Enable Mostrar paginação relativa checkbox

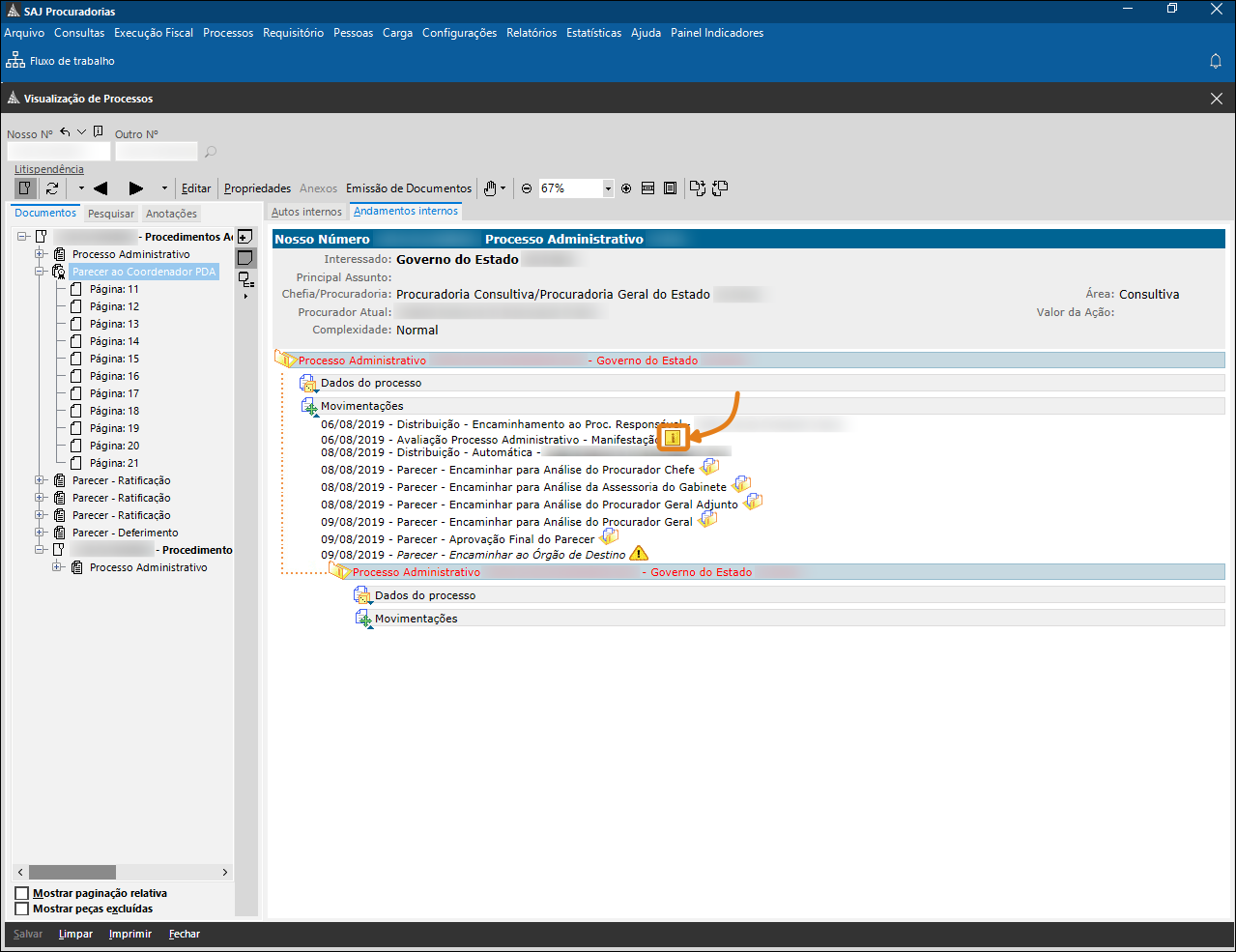click(x=22, y=893)
